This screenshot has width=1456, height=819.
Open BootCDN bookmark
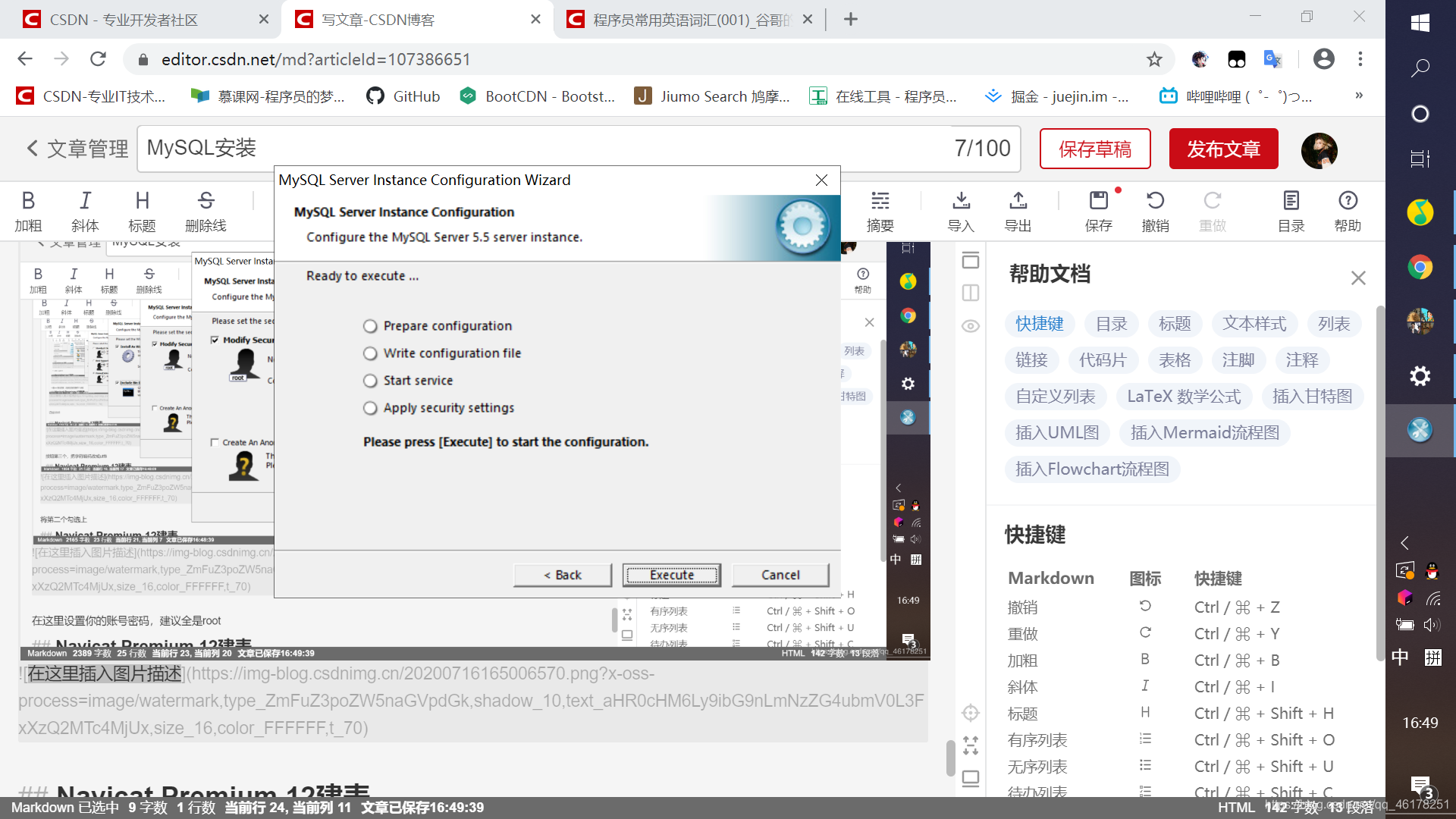[538, 96]
